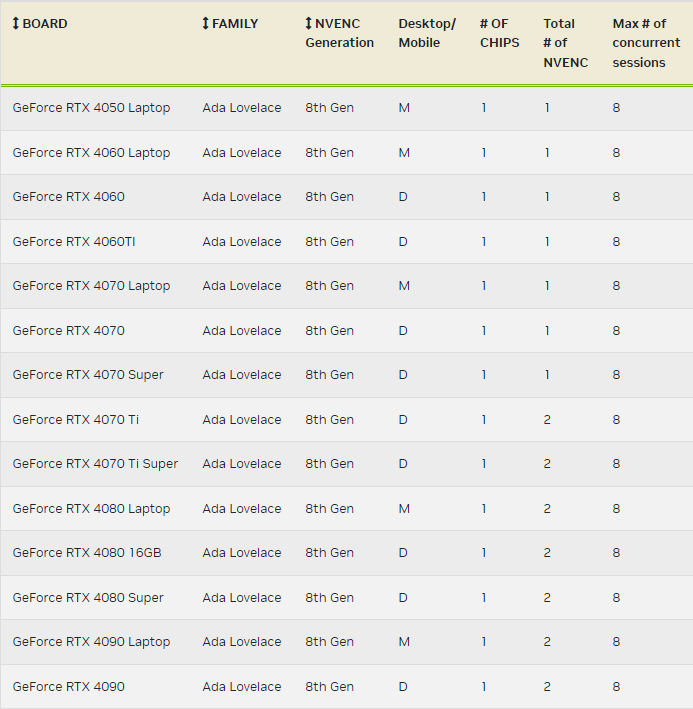Image resolution: width=693 pixels, height=709 pixels.
Task: Click Total NVENC value 2 in RTX 4090 row
Action: pos(547,686)
